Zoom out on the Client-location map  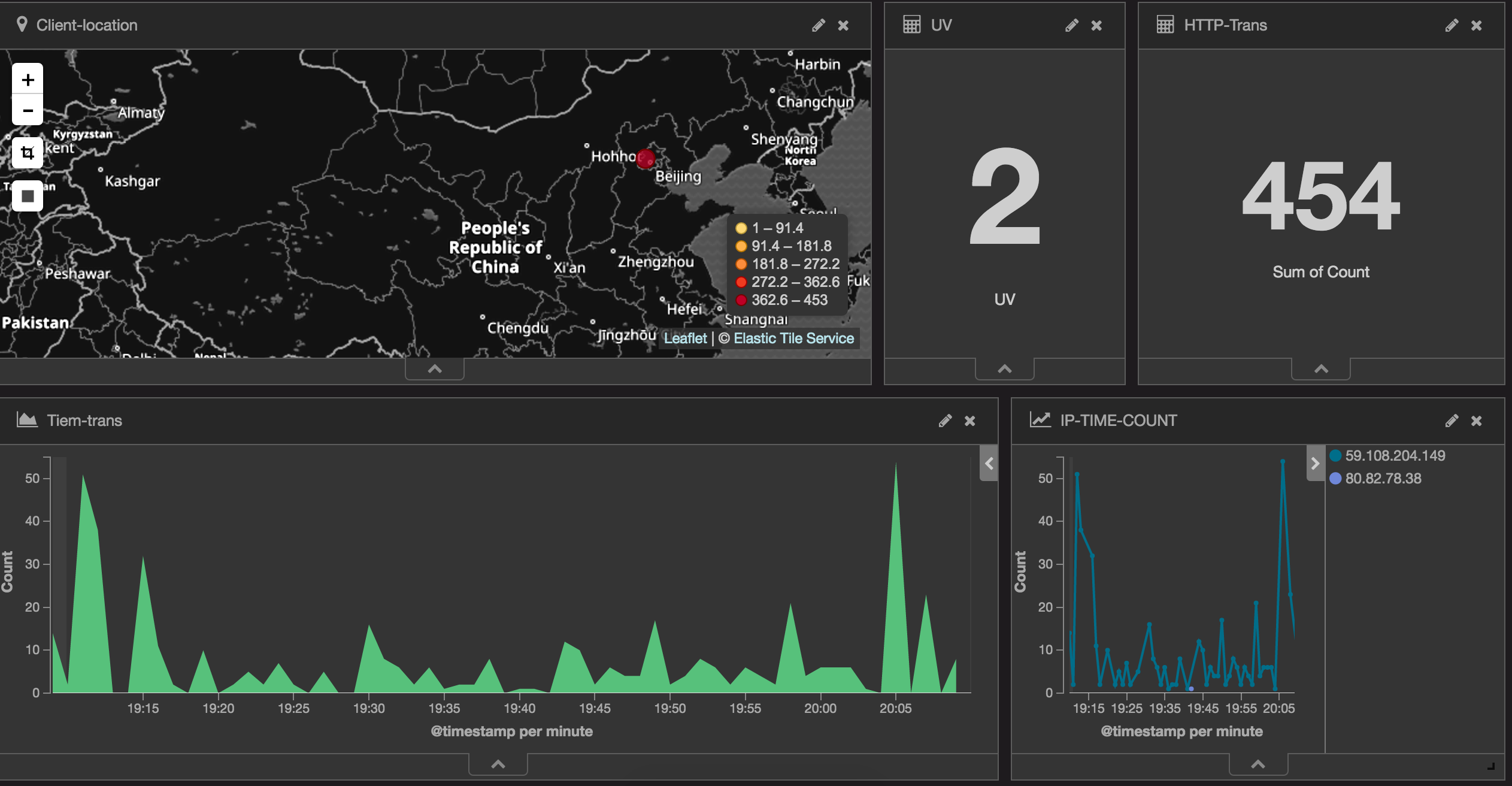[x=26, y=110]
